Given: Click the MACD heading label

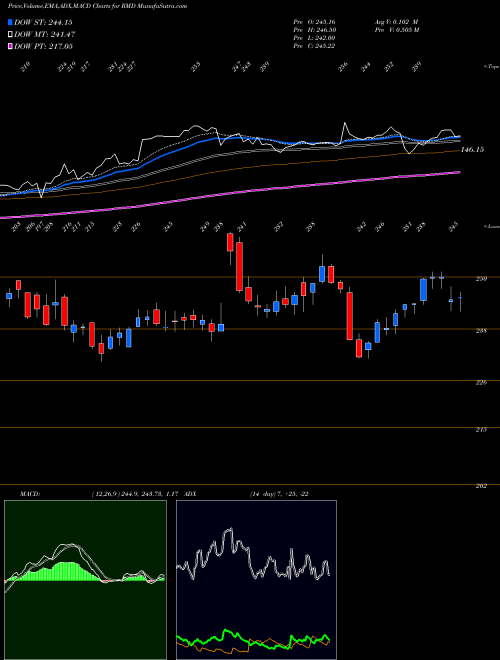Looking at the screenshot, I should coord(29,494).
